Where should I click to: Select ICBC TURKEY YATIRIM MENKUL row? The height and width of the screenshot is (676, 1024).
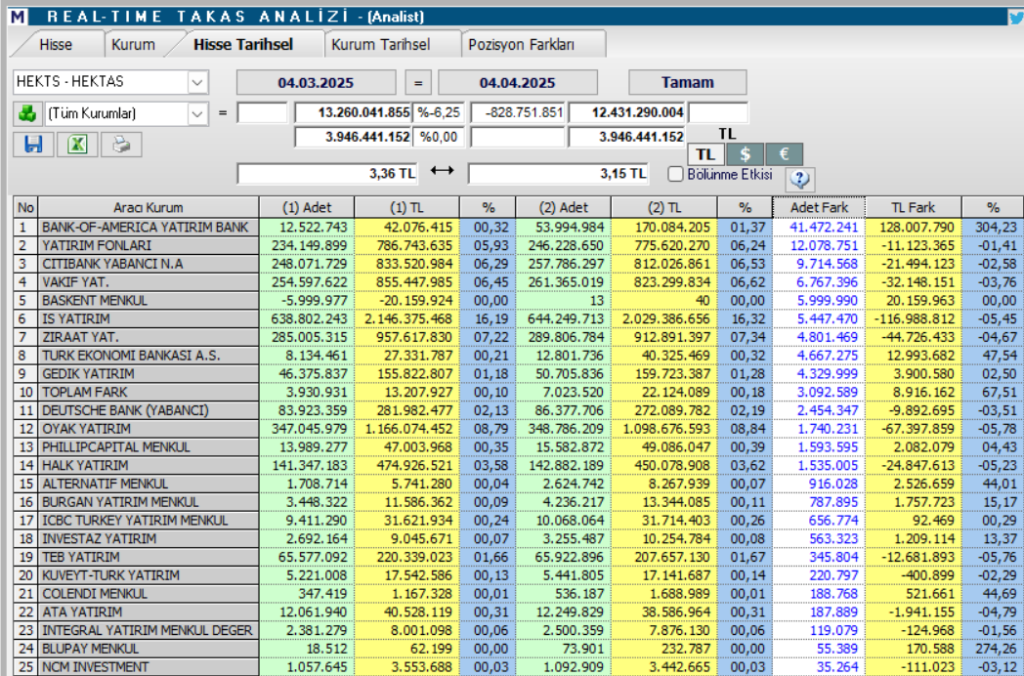tap(519, 521)
